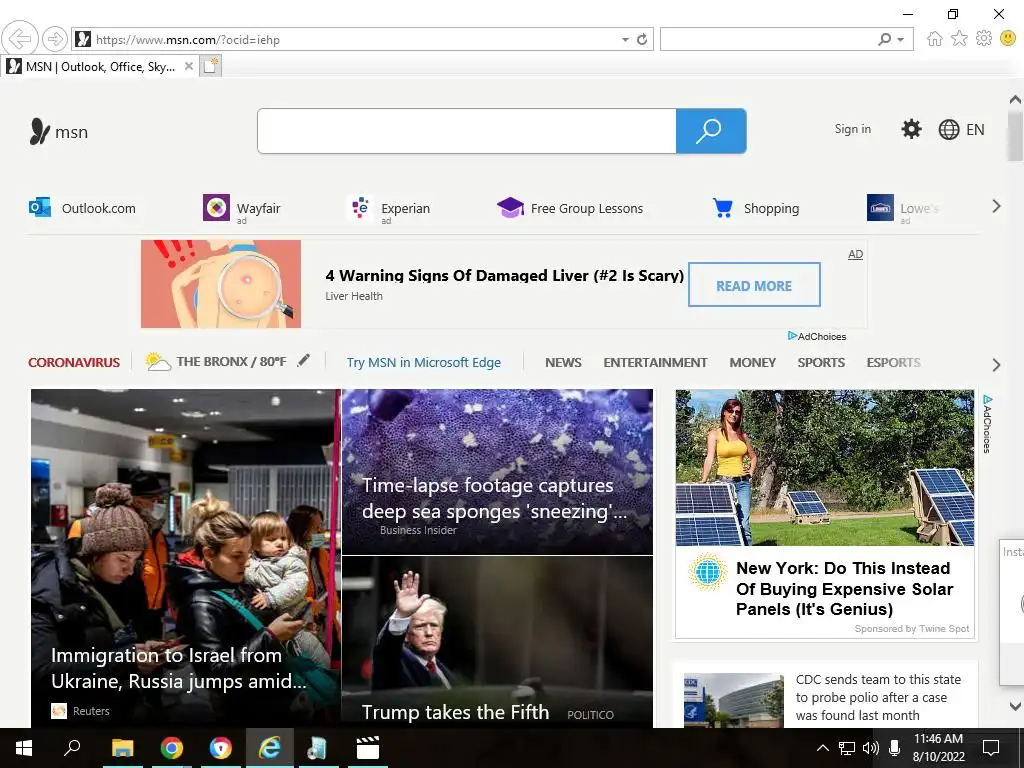Open deep sea sponges 'sneezing' story
1024x768 pixels.
coord(497,472)
